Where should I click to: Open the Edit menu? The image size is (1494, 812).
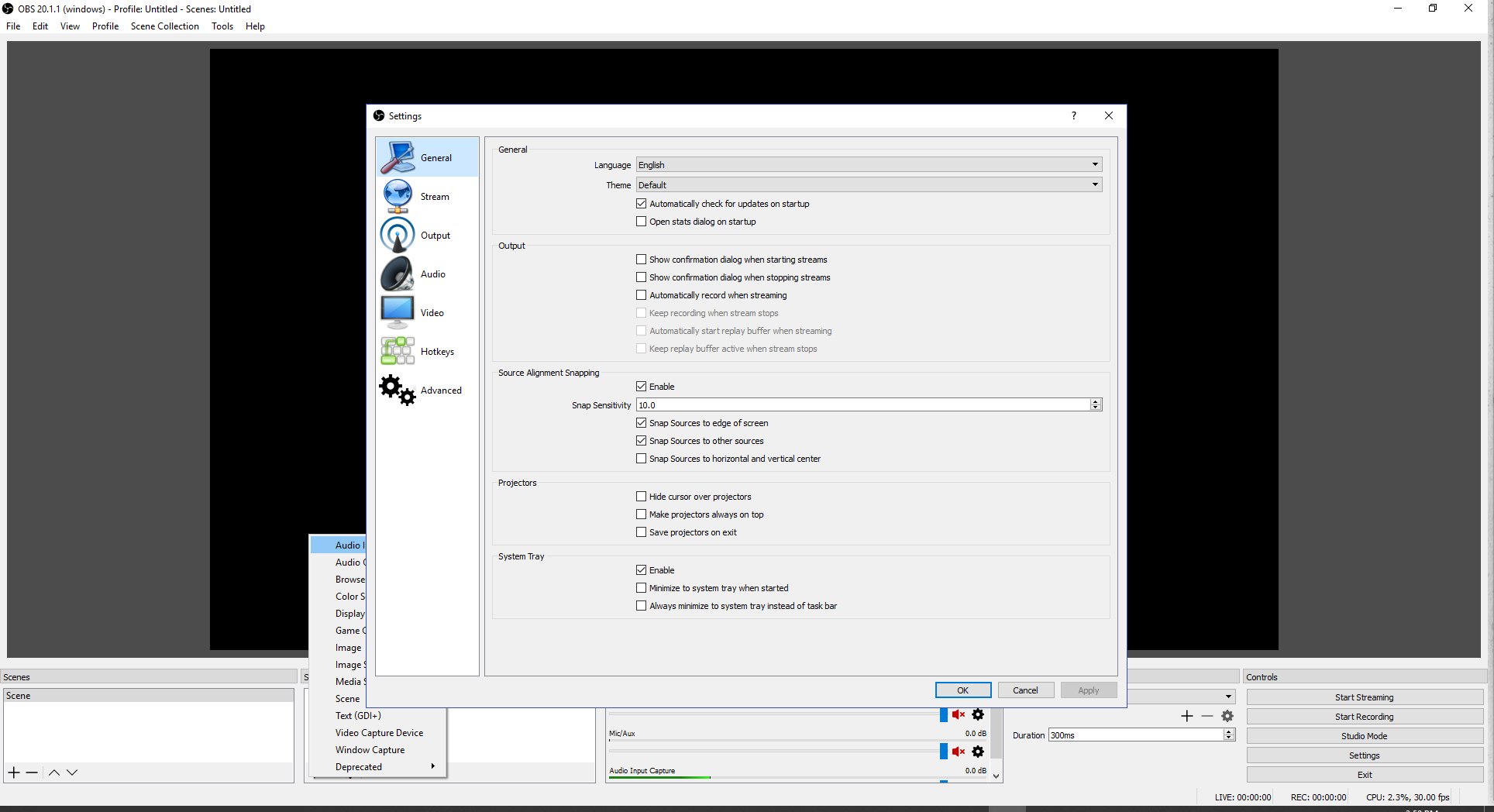40,26
